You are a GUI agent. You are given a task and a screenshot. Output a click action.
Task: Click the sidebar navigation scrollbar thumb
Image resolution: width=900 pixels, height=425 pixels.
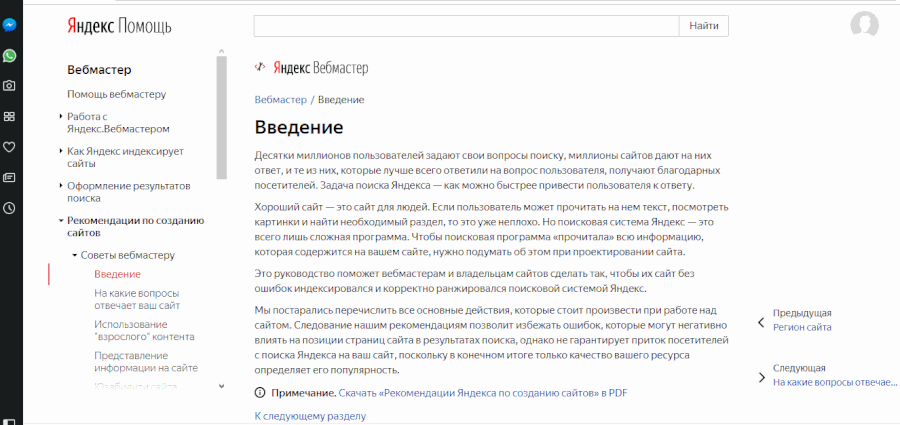222,118
